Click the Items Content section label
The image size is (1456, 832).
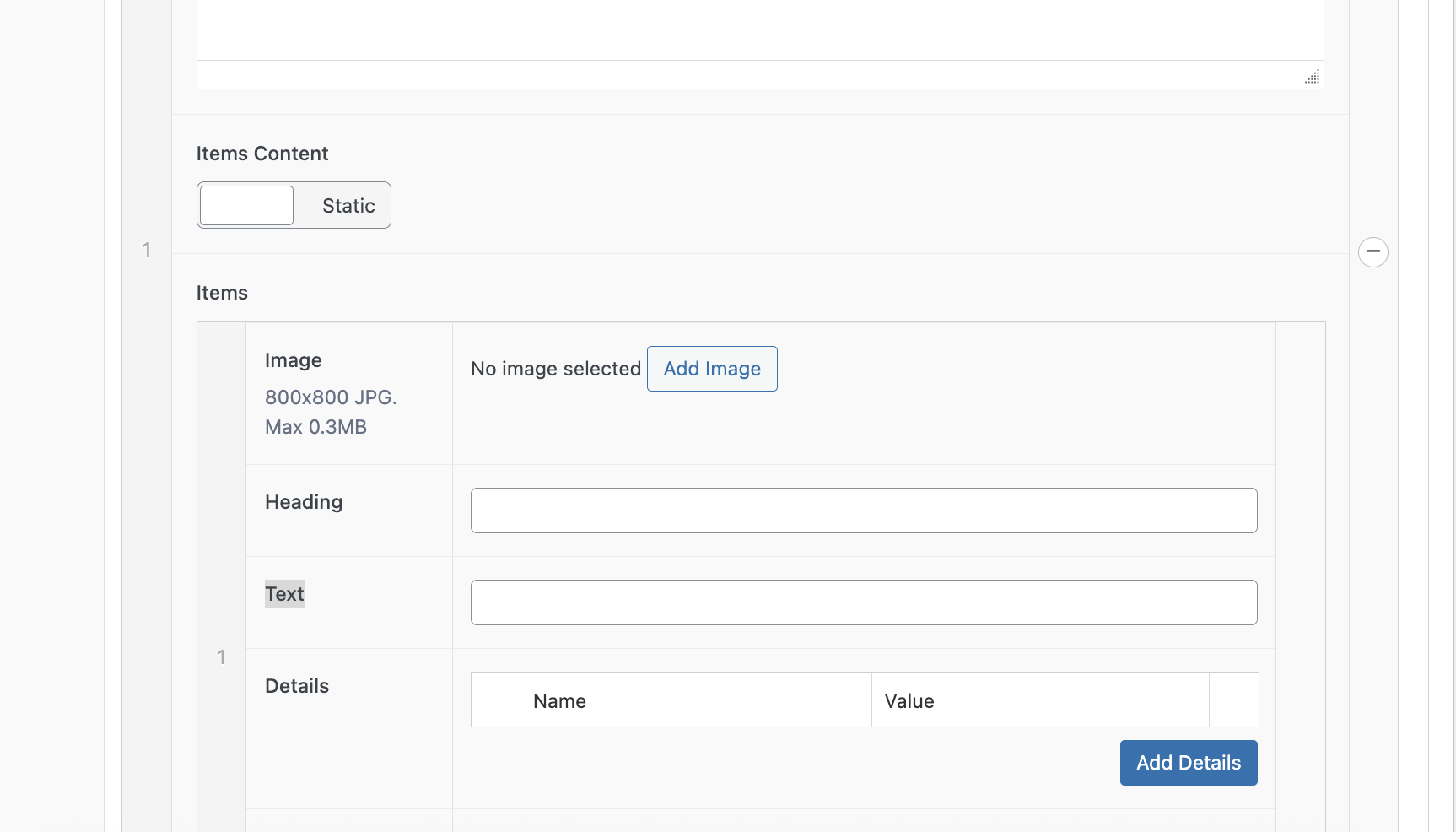click(x=262, y=154)
